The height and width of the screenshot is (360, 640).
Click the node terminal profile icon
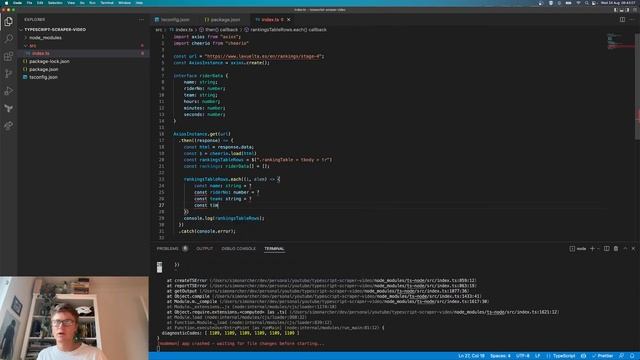point(572,249)
